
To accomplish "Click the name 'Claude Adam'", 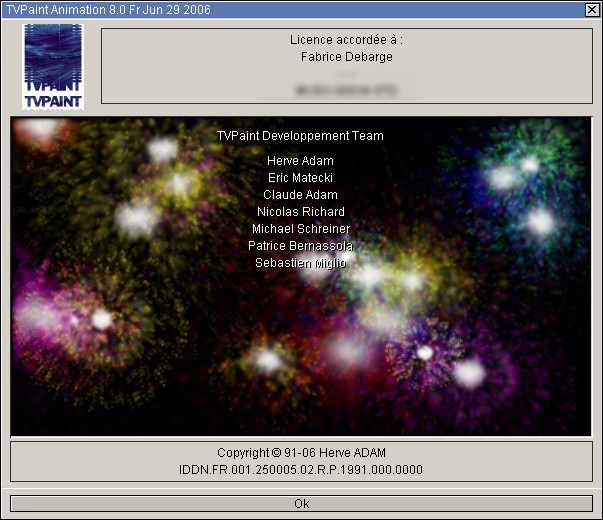I will (300, 195).
